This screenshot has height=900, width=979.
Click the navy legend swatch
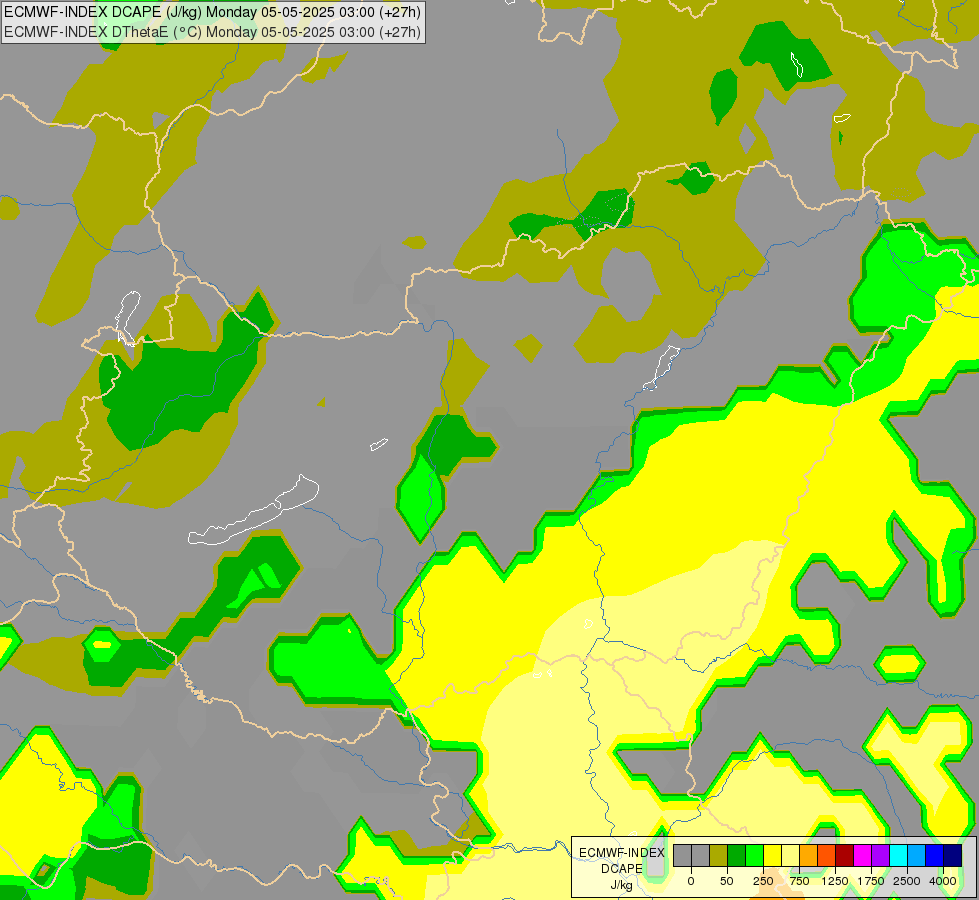click(x=953, y=855)
